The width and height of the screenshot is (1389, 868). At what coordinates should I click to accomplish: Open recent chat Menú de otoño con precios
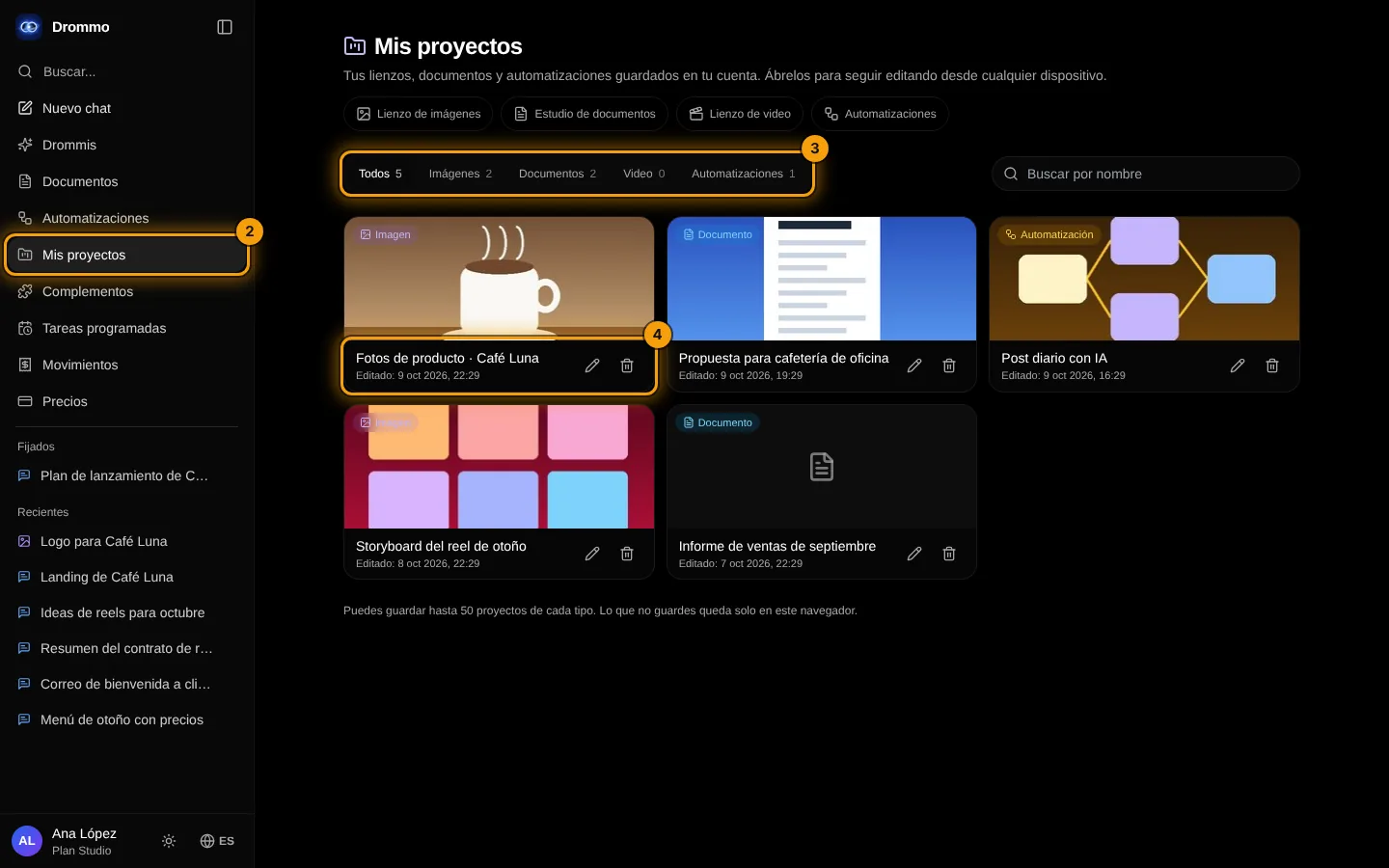(127, 719)
